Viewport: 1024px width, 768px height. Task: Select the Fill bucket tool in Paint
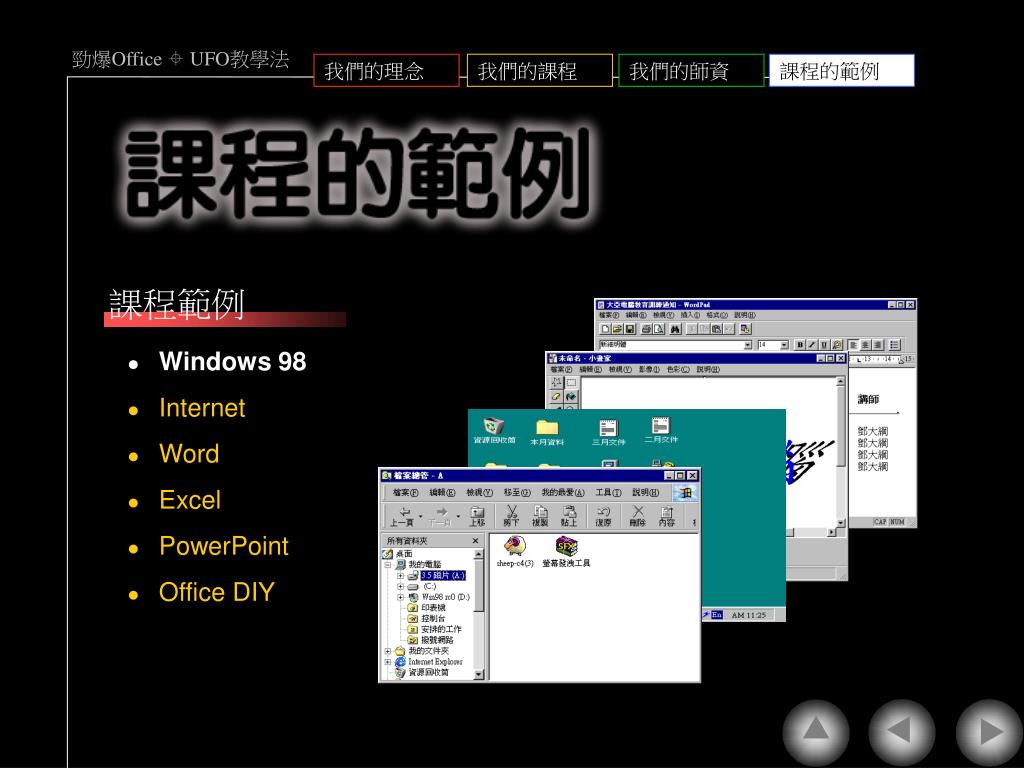click(571, 396)
